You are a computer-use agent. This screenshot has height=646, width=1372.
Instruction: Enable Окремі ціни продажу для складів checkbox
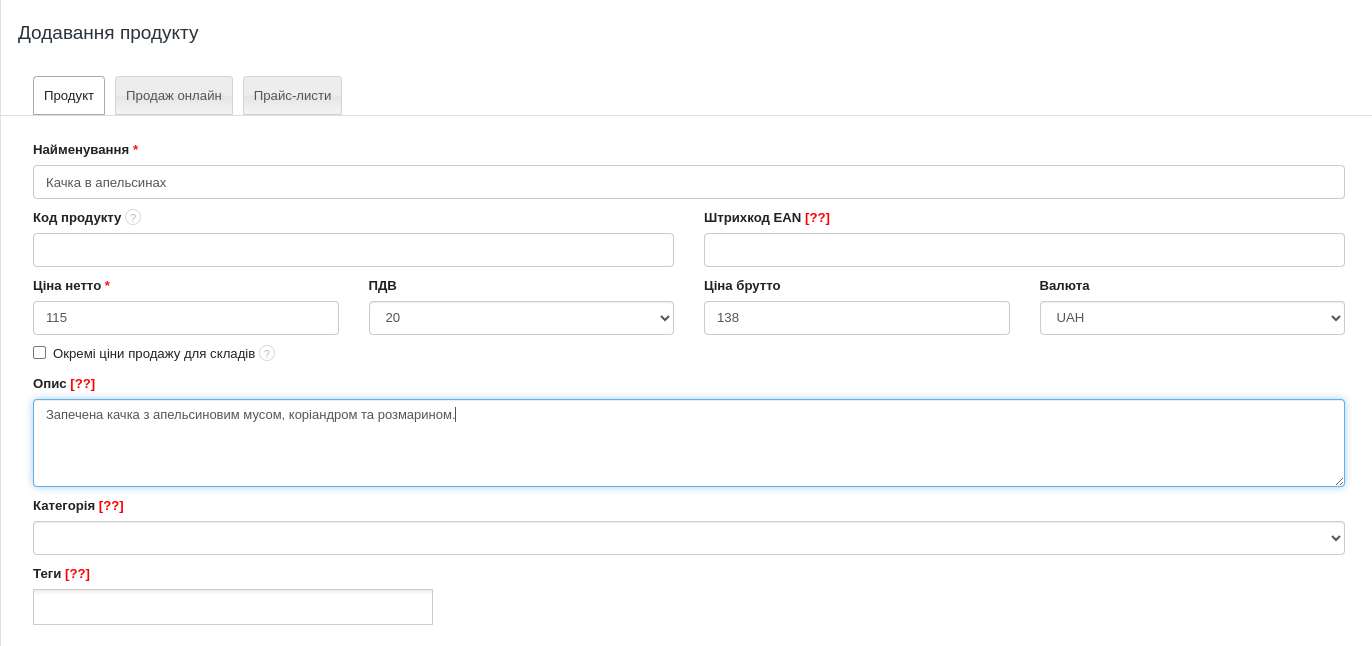[x=40, y=353]
